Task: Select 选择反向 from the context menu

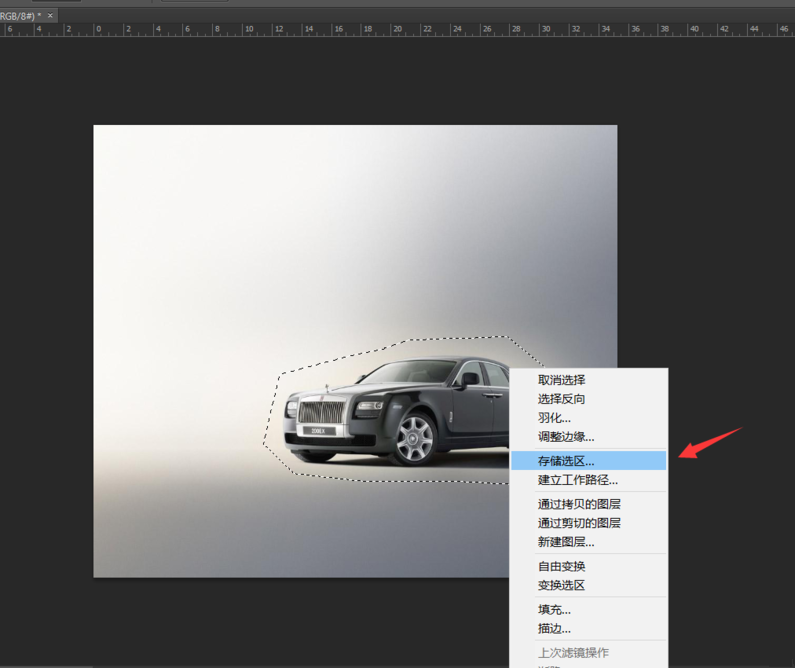Action: tap(561, 399)
